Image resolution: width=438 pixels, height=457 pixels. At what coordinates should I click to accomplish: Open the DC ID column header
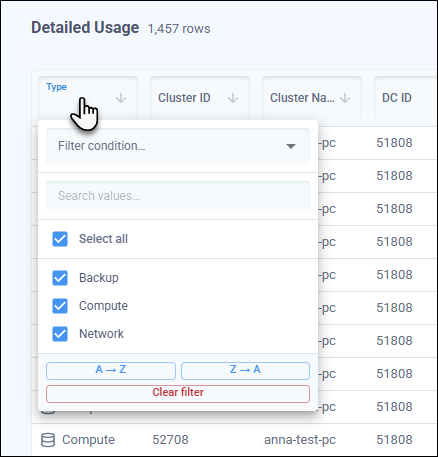[406, 98]
